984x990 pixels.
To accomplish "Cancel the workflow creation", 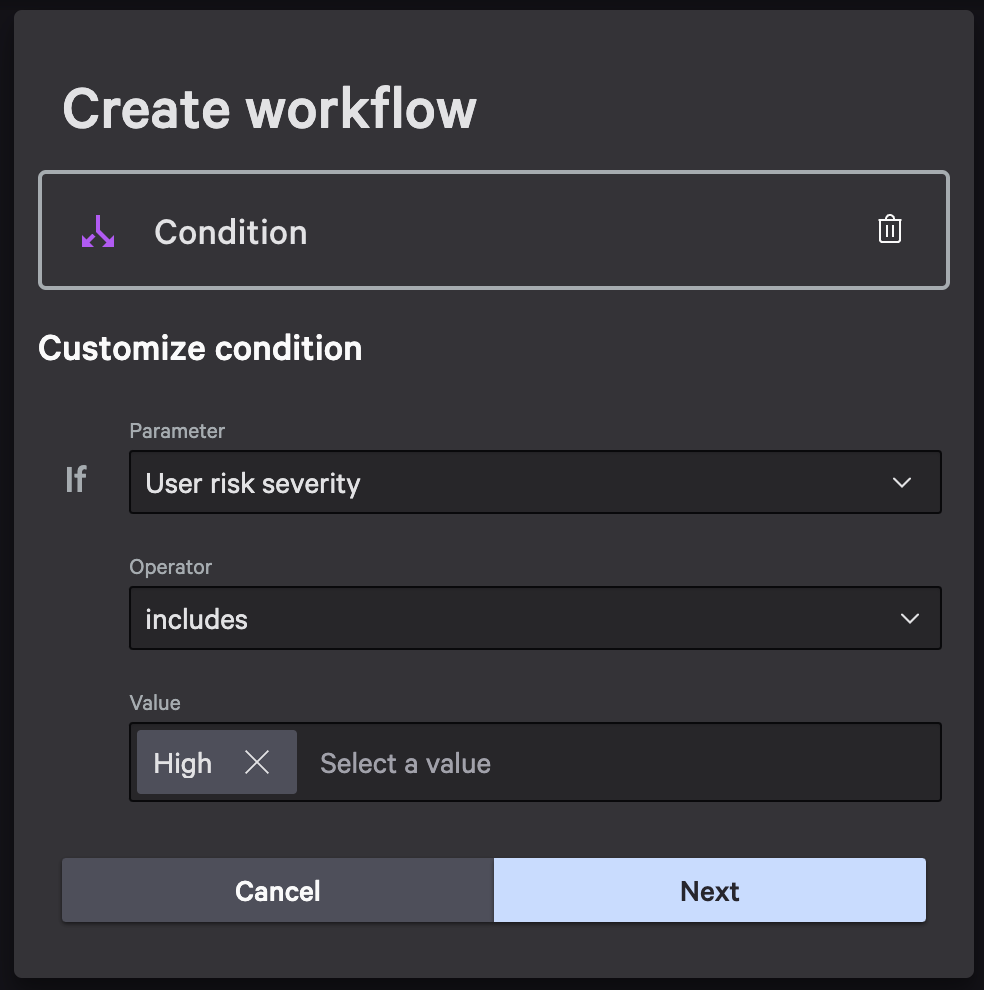I will (277, 890).
